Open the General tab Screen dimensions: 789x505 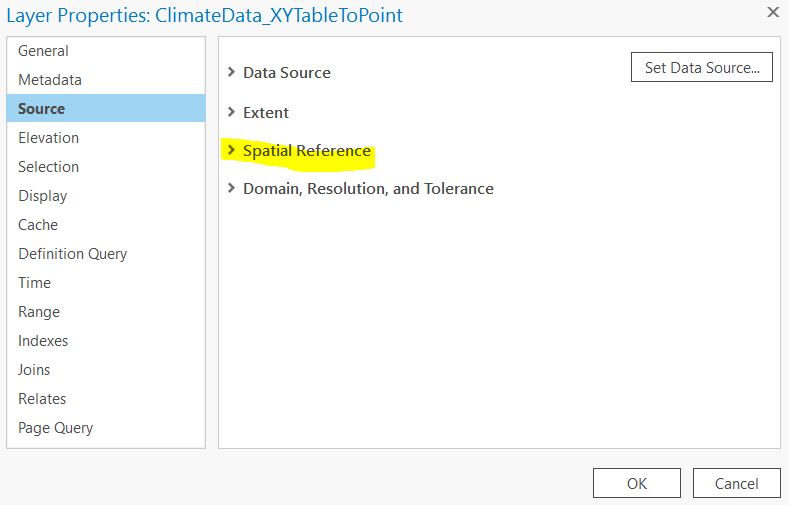tap(43, 51)
